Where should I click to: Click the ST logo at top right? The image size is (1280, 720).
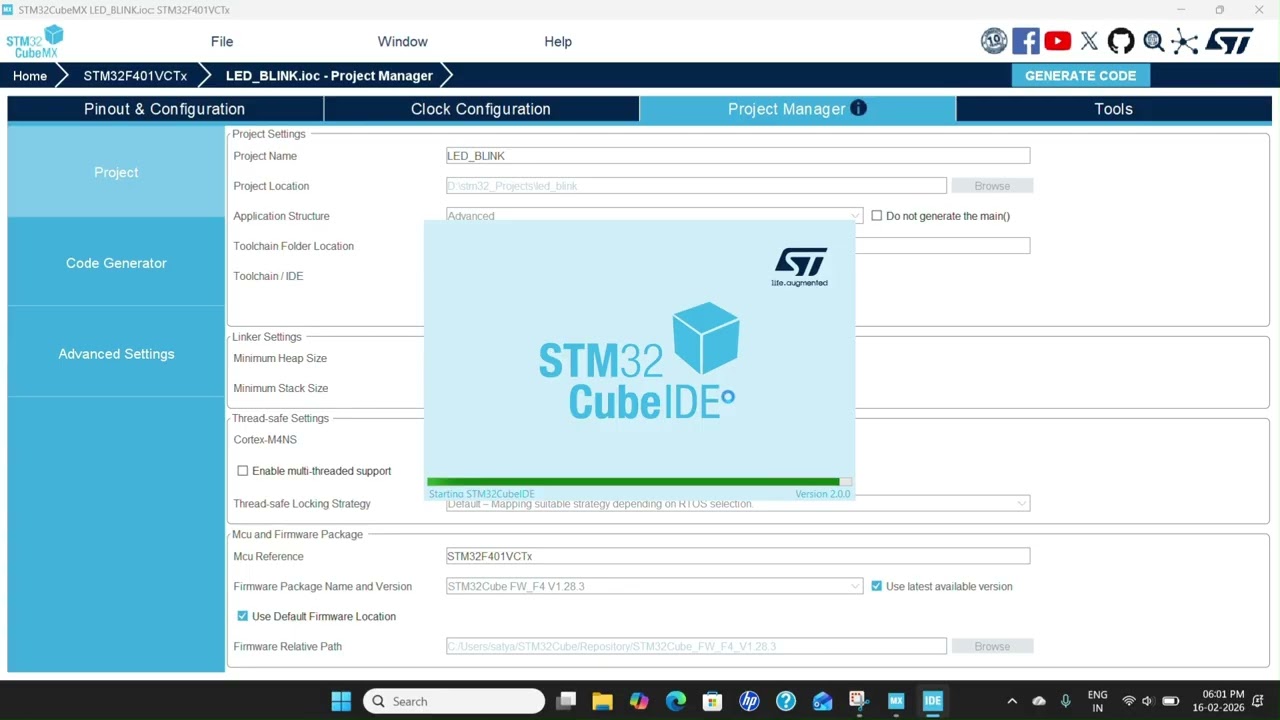tap(1229, 41)
